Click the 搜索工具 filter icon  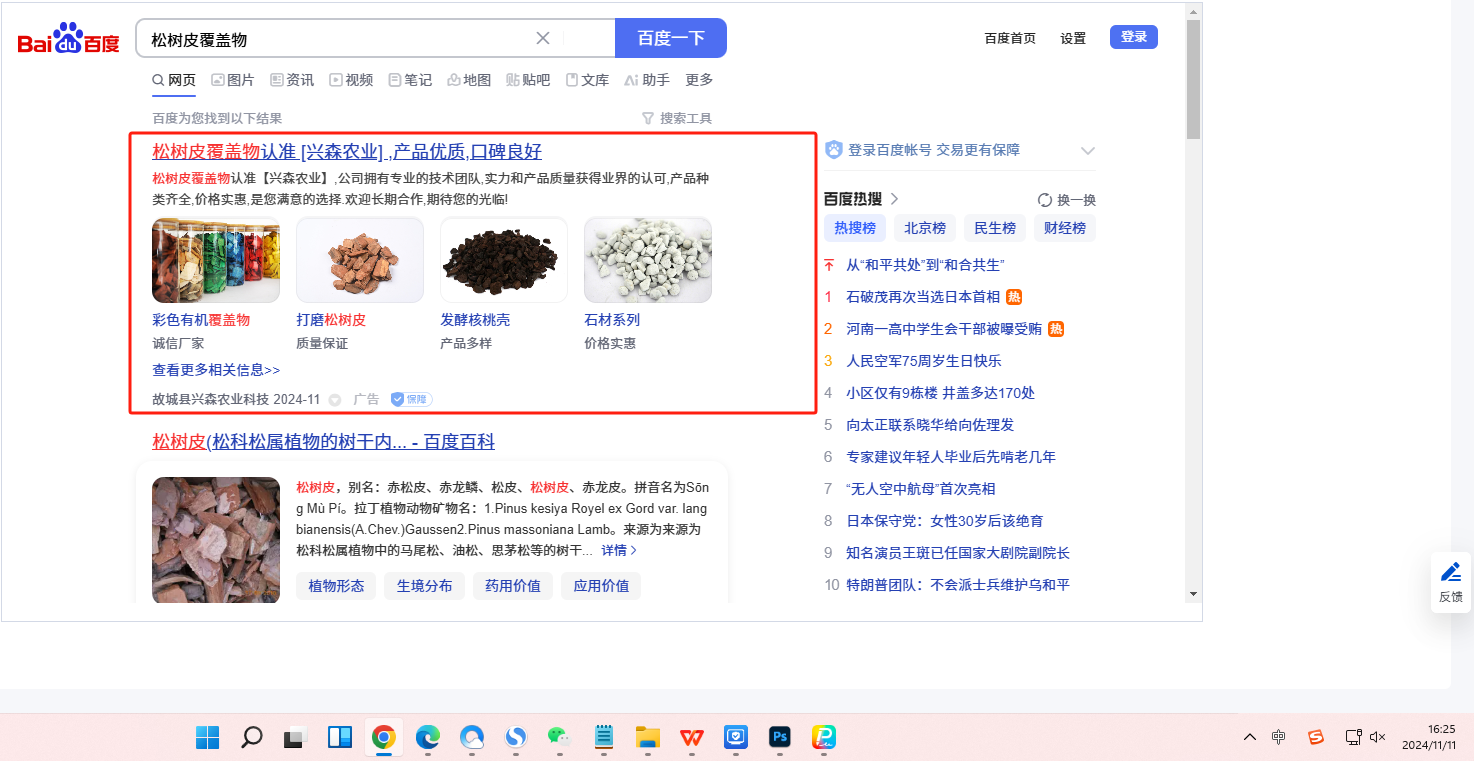coord(648,118)
